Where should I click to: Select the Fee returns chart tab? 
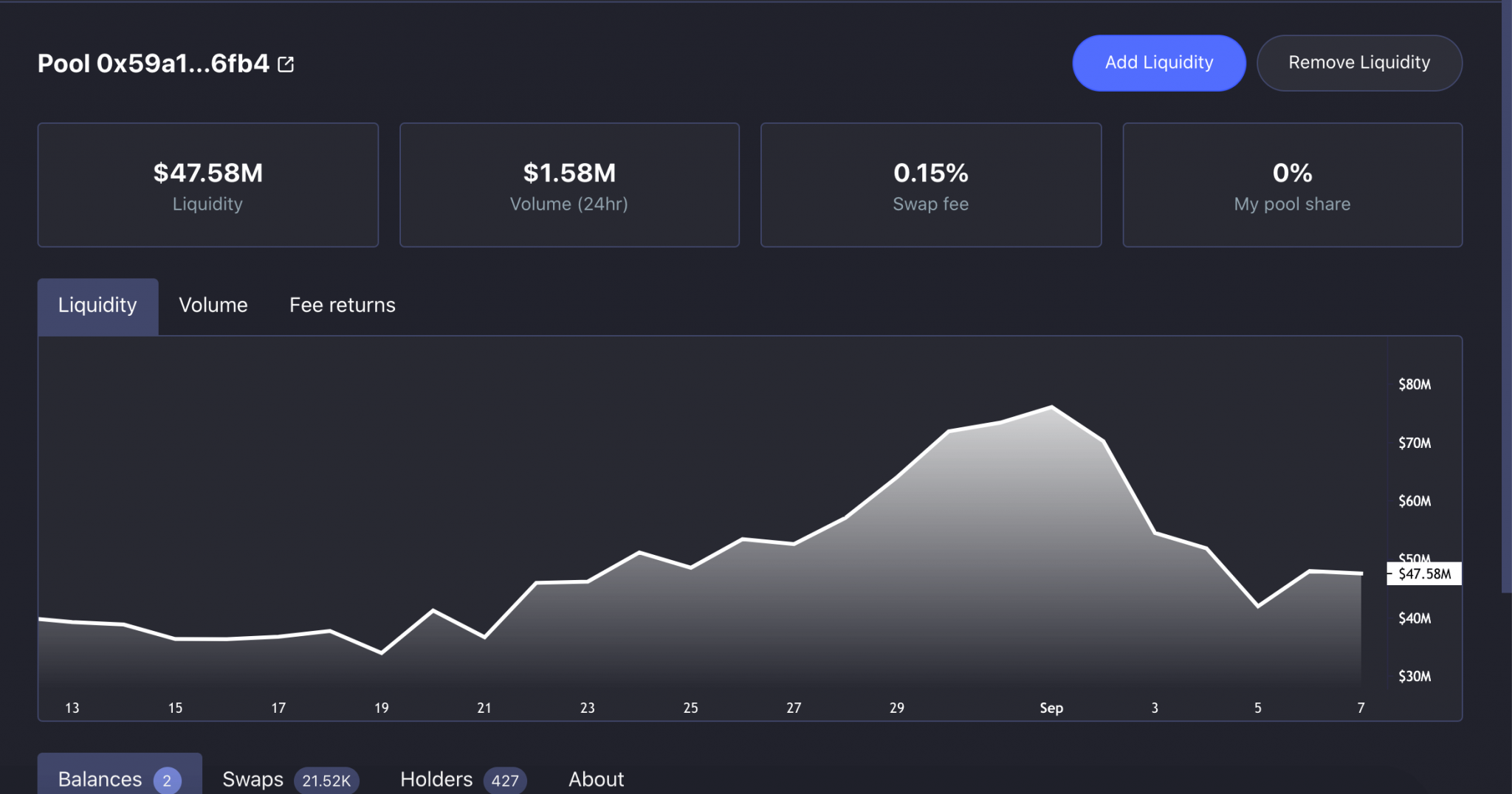[x=342, y=305]
